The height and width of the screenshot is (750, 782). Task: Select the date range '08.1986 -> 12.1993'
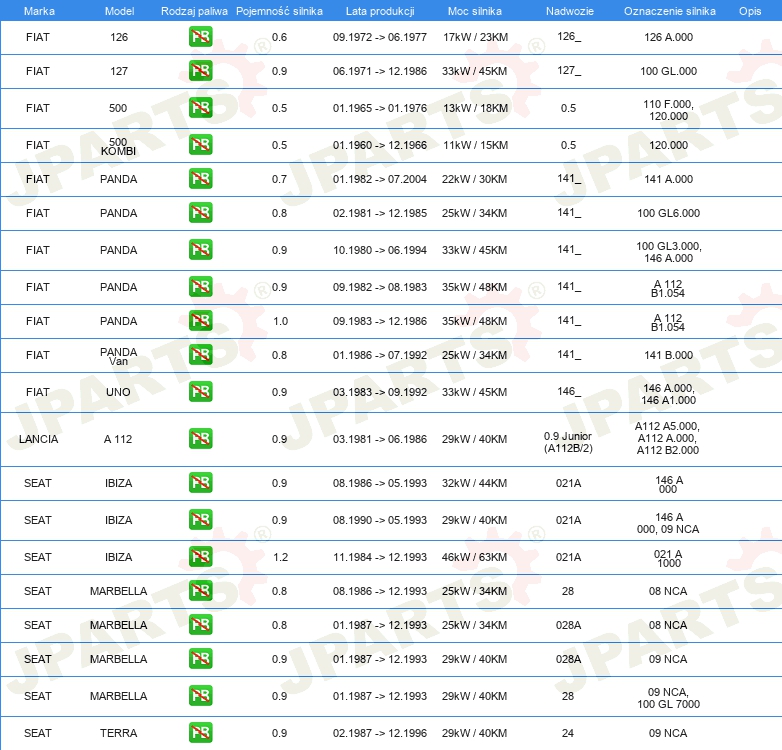[380, 590]
